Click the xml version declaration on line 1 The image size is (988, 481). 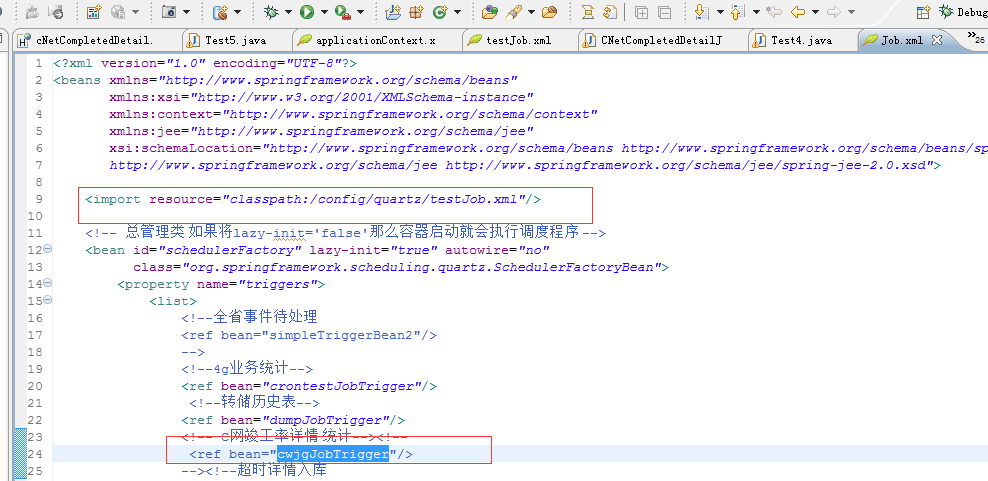[205, 63]
